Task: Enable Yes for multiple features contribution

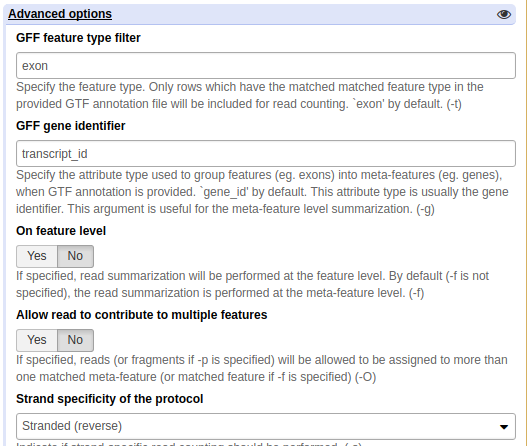Action: coord(37,340)
